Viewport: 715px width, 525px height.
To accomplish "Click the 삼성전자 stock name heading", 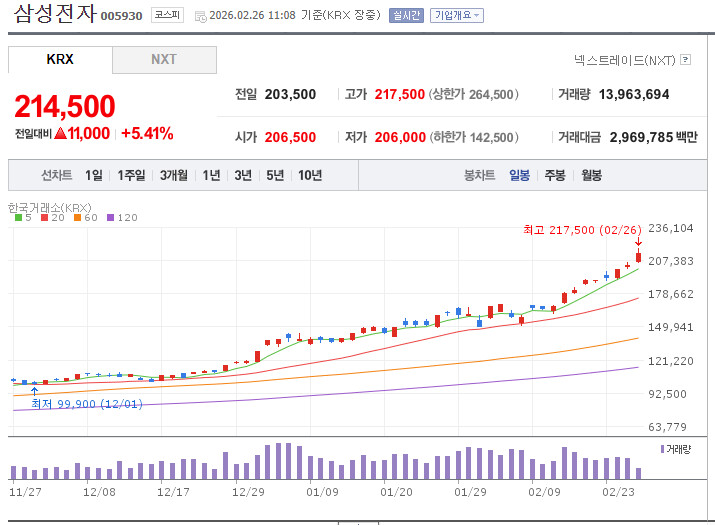I will coord(55,15).
